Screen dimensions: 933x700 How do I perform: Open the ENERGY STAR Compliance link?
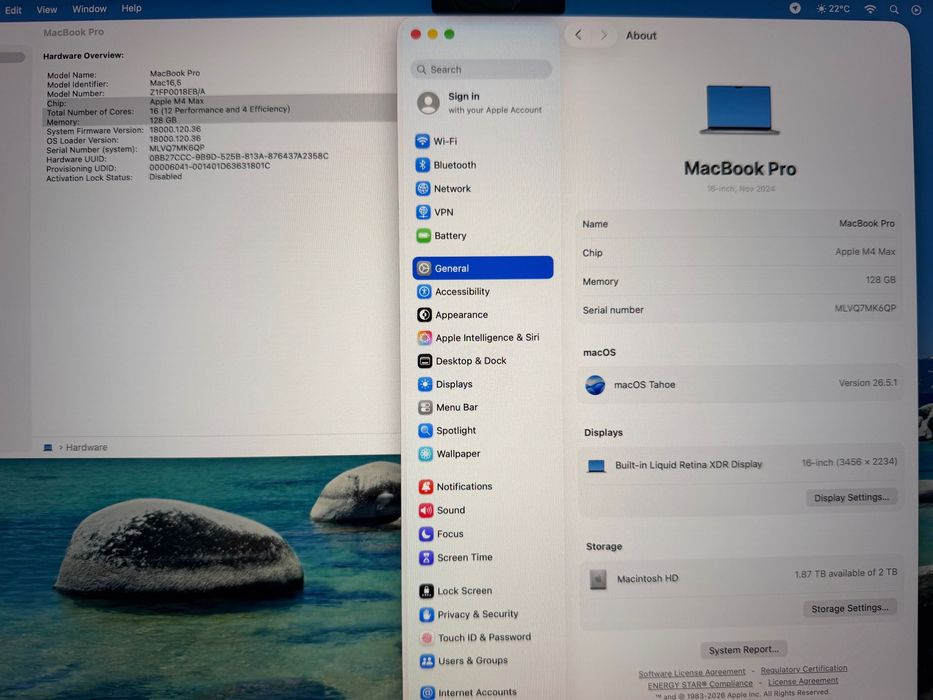pos(700,685)
